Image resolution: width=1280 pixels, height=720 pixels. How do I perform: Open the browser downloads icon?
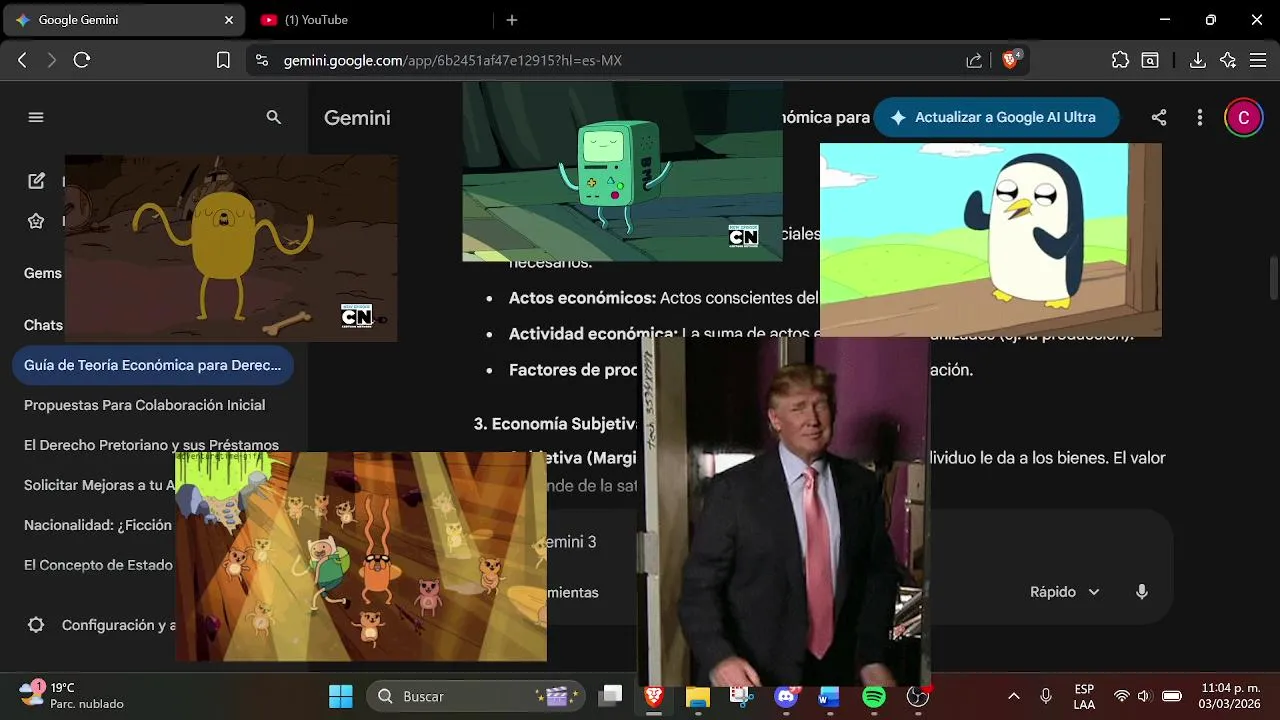pyautogui.click(x=1197, y=60)
